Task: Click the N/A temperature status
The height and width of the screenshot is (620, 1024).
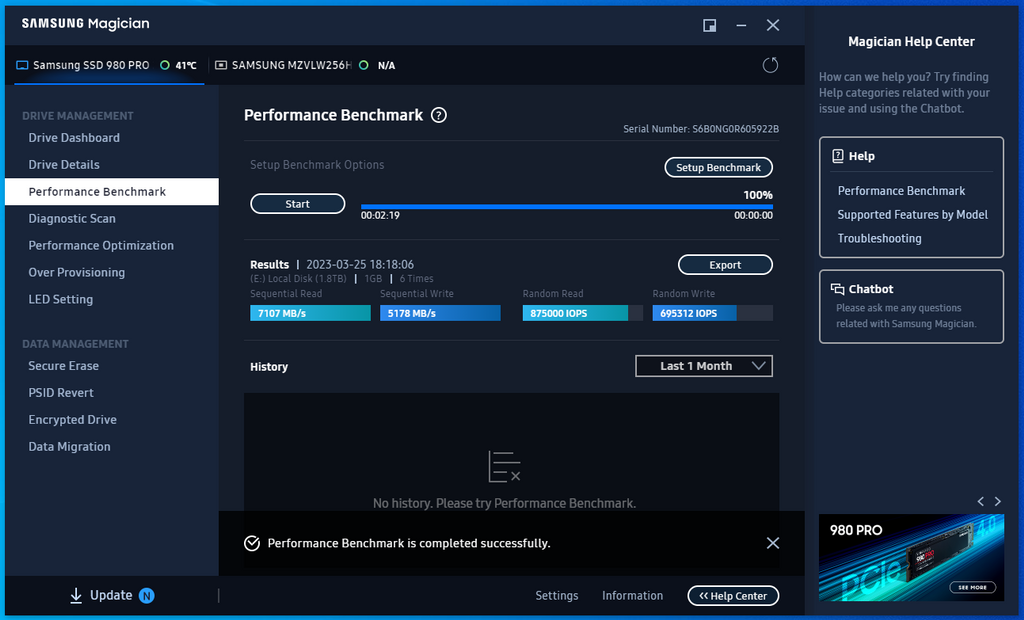Action: pyautogui.click(x=386, y=65)
